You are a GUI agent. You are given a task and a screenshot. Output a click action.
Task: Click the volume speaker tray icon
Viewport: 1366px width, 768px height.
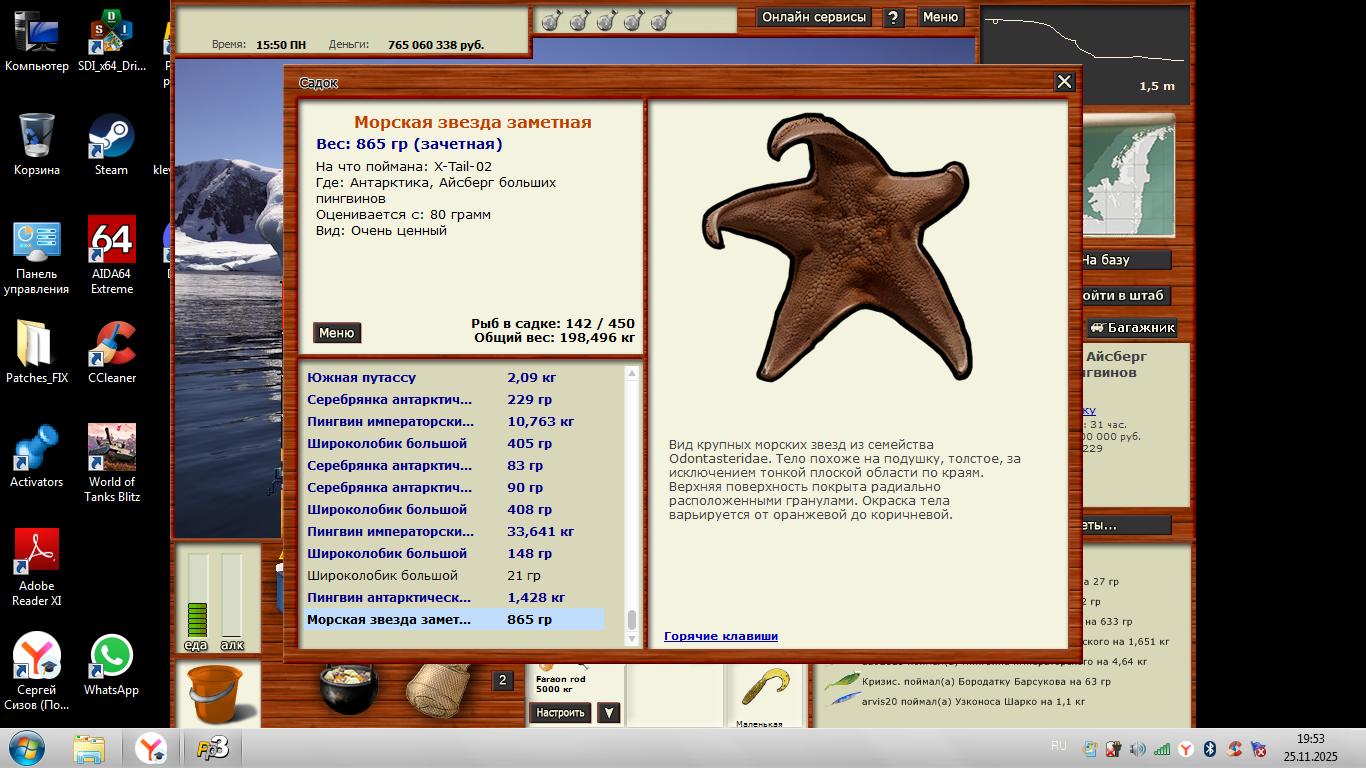(1137, 749)
